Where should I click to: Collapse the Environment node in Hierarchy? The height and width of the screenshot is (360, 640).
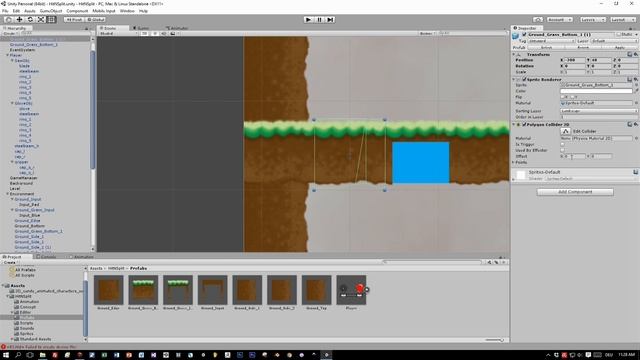(x=7, y=194)
